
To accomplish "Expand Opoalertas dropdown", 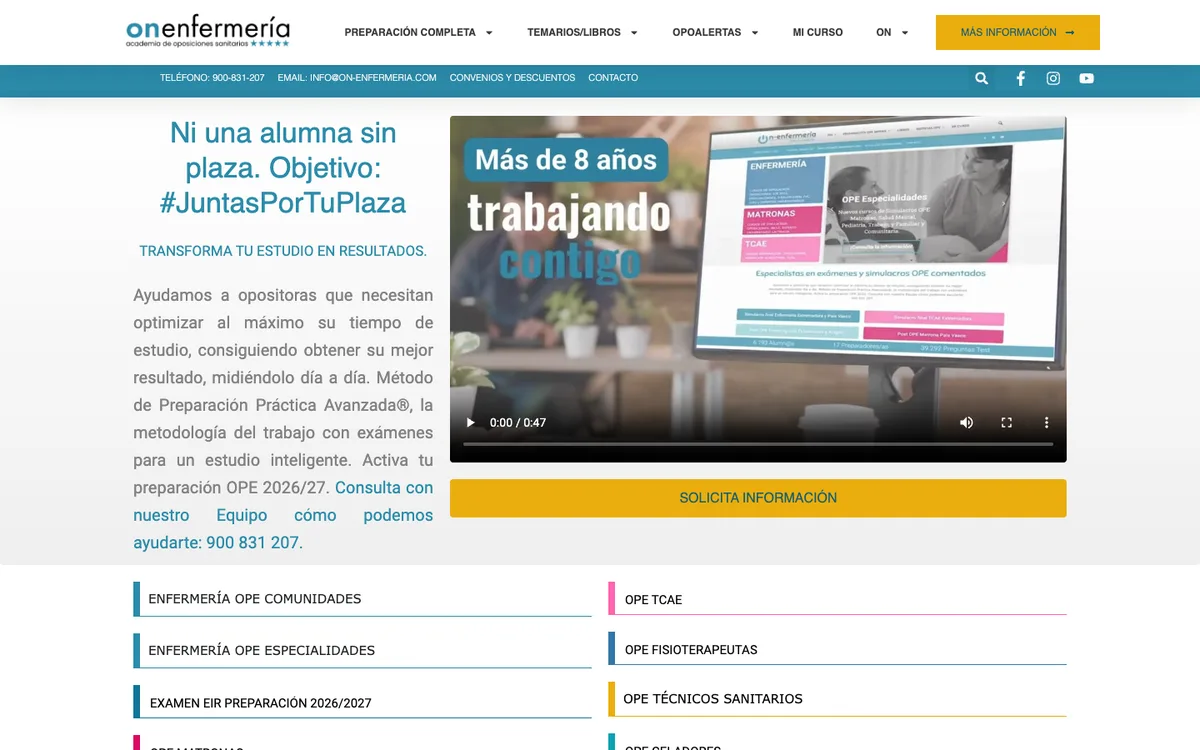I will tap(715, 33).
